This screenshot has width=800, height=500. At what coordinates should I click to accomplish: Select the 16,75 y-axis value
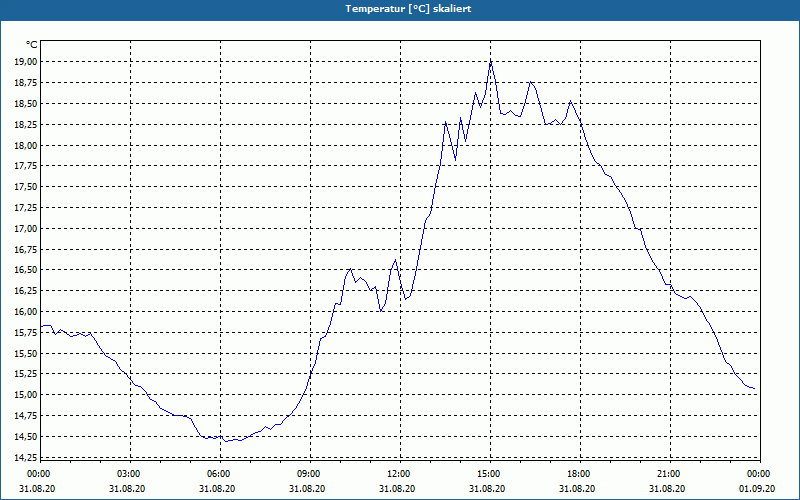[x=28, y=249]
